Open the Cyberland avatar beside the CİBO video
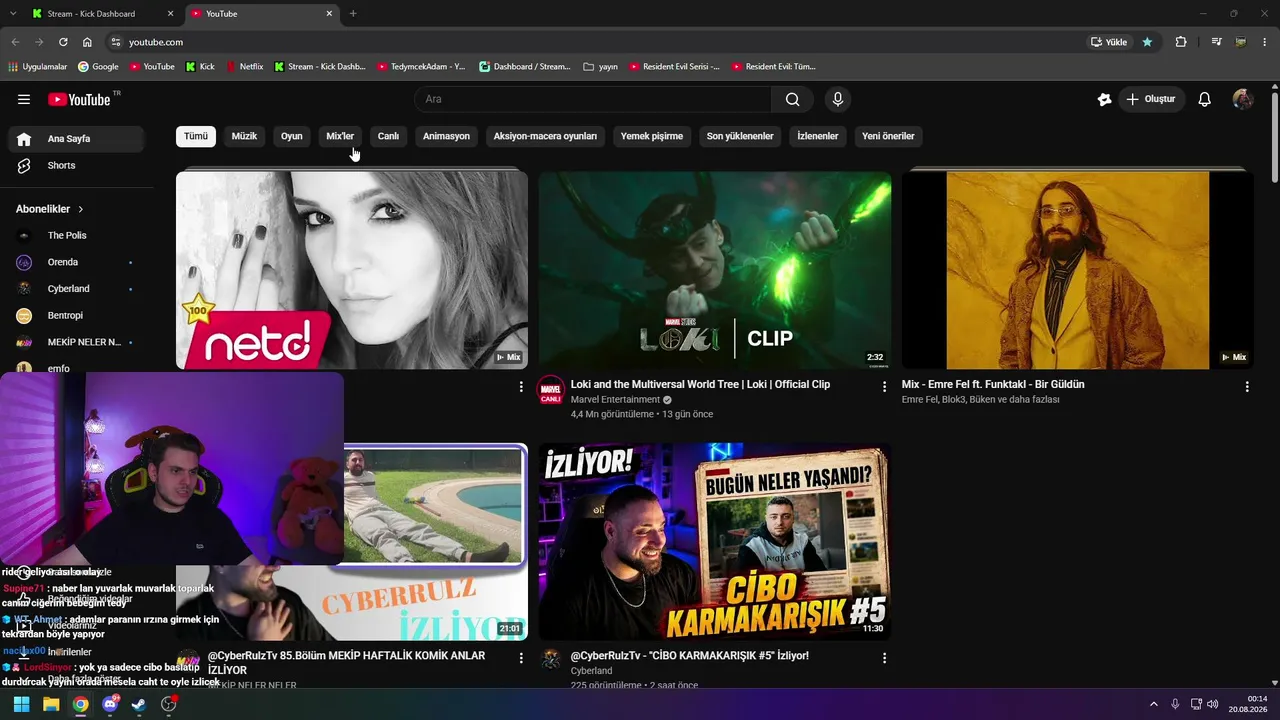1280x720 pixels. (x=551, y=658)
